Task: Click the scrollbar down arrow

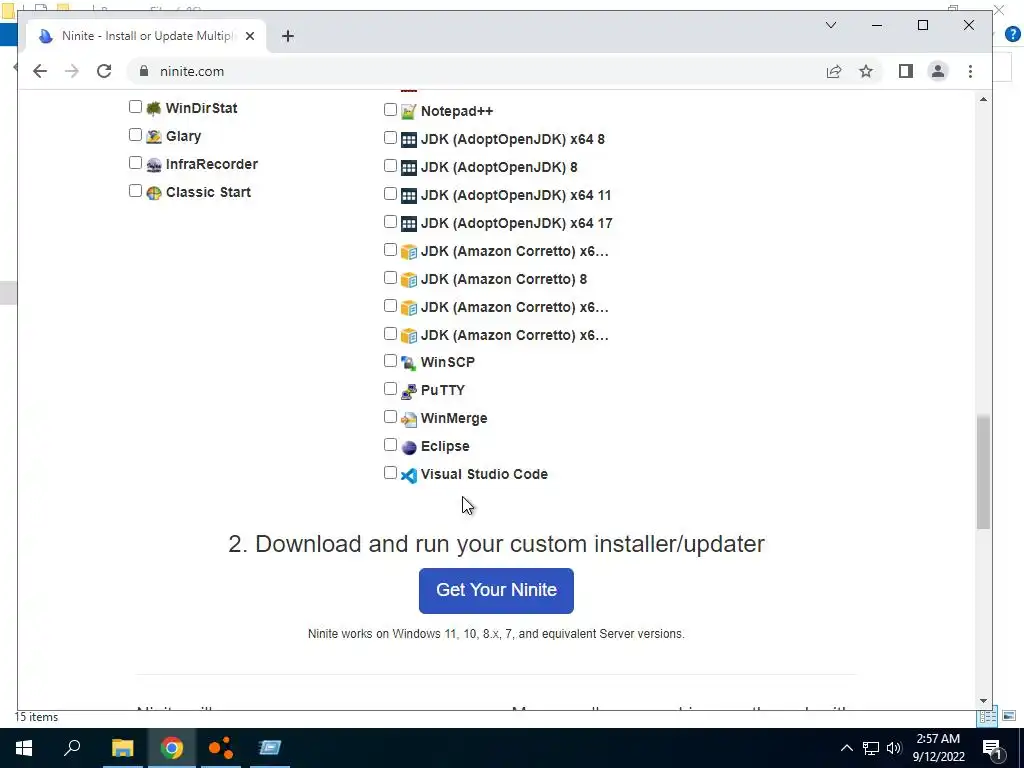Action: pos(984,701)
